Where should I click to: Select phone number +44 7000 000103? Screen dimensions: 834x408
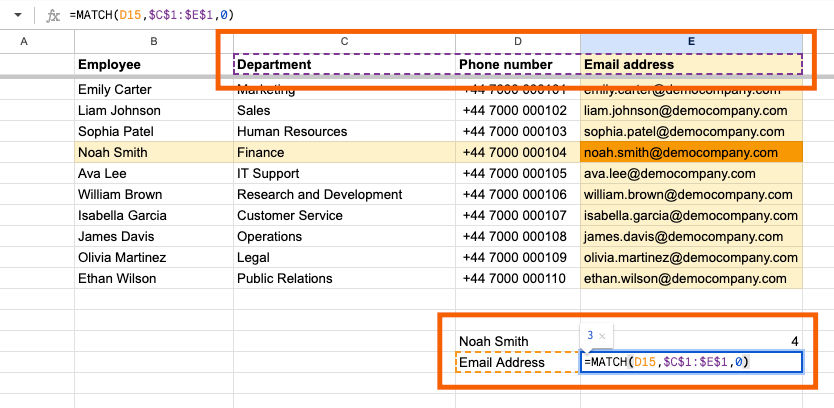click(x=518, y=131)
